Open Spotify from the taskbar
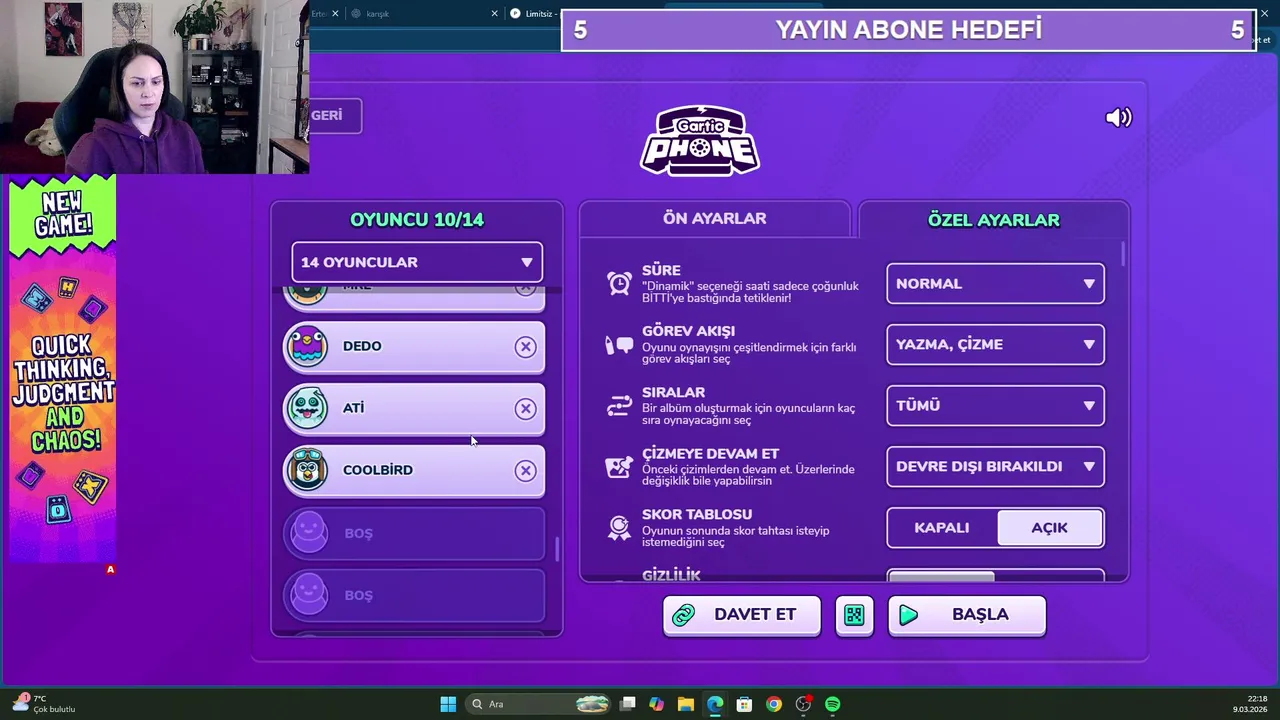The width and height of the screenshot is (1280, 720). pyautogui.click(x=832, y=704)
